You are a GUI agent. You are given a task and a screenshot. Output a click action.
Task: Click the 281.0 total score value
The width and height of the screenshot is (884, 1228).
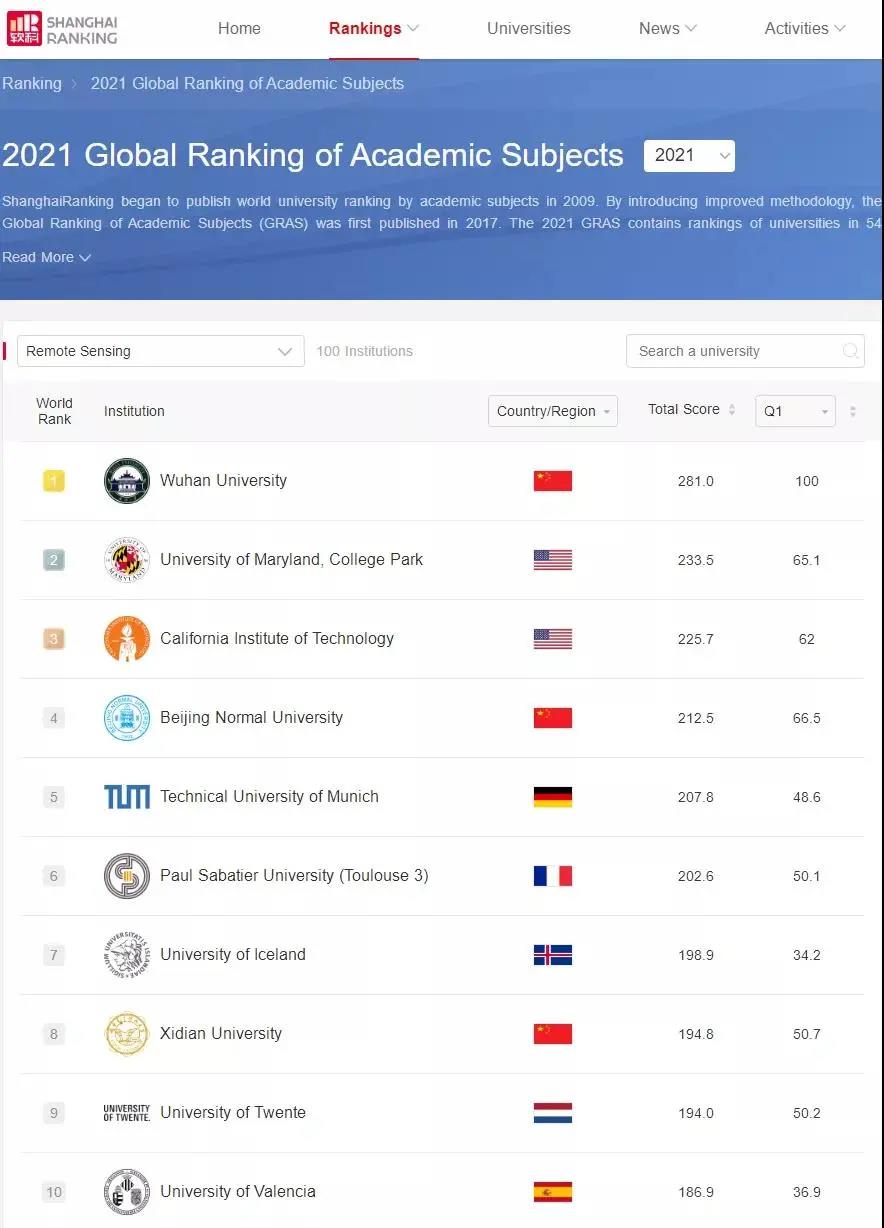coord(696,481)
